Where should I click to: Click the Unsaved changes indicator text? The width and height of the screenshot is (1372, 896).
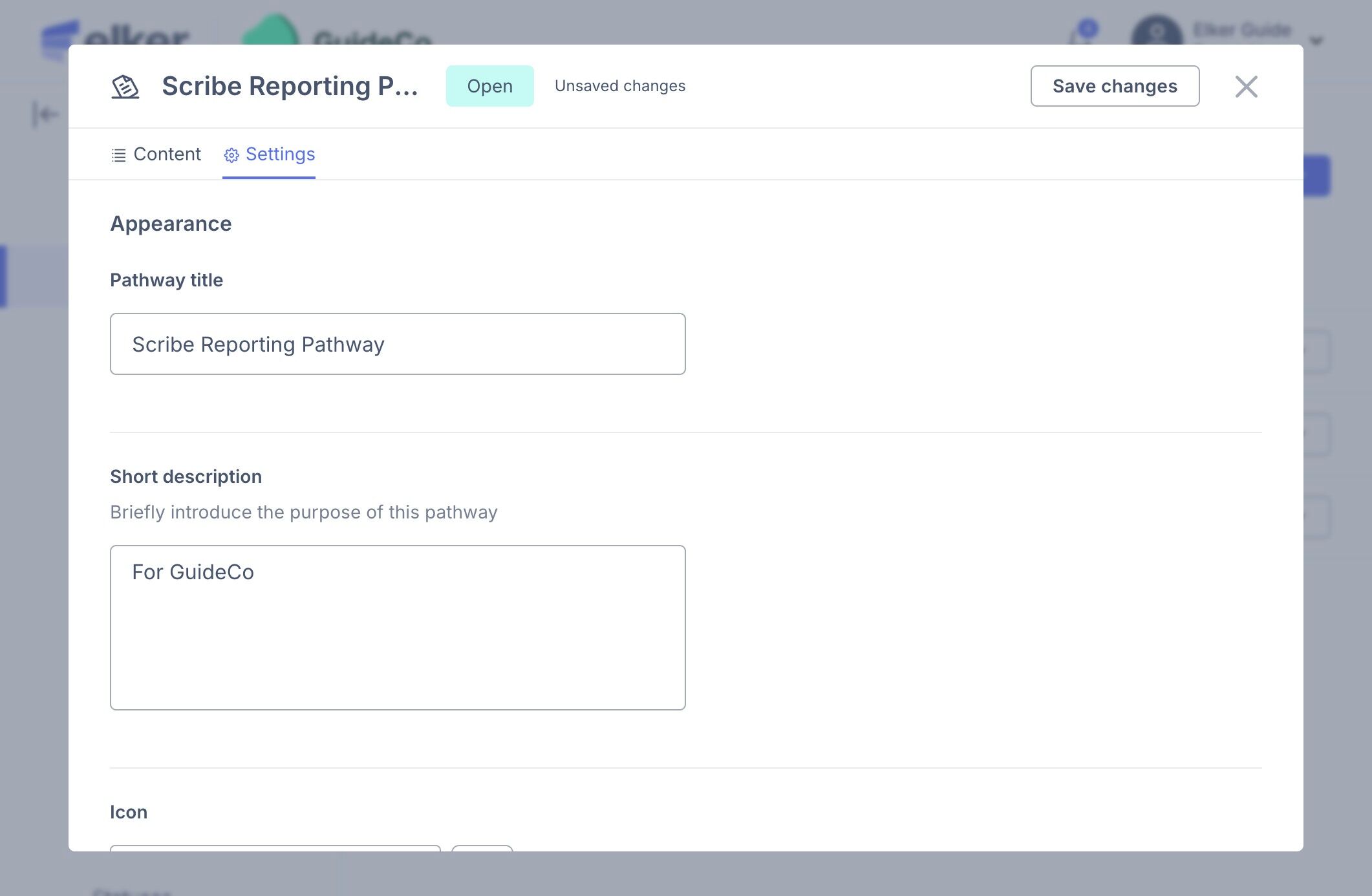[x=619, y=87]
